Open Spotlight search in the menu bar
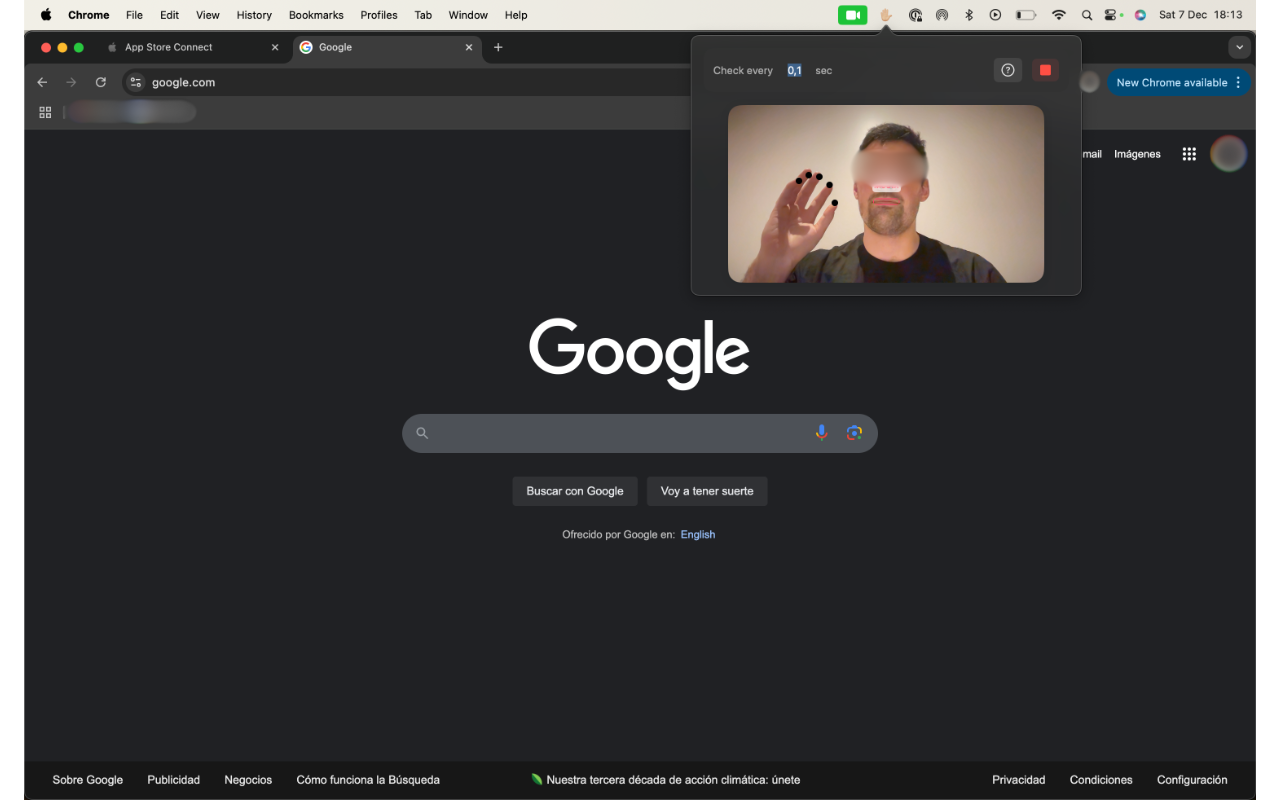This screenshot has width=1280, height=800. click(x=1087, y=15)
